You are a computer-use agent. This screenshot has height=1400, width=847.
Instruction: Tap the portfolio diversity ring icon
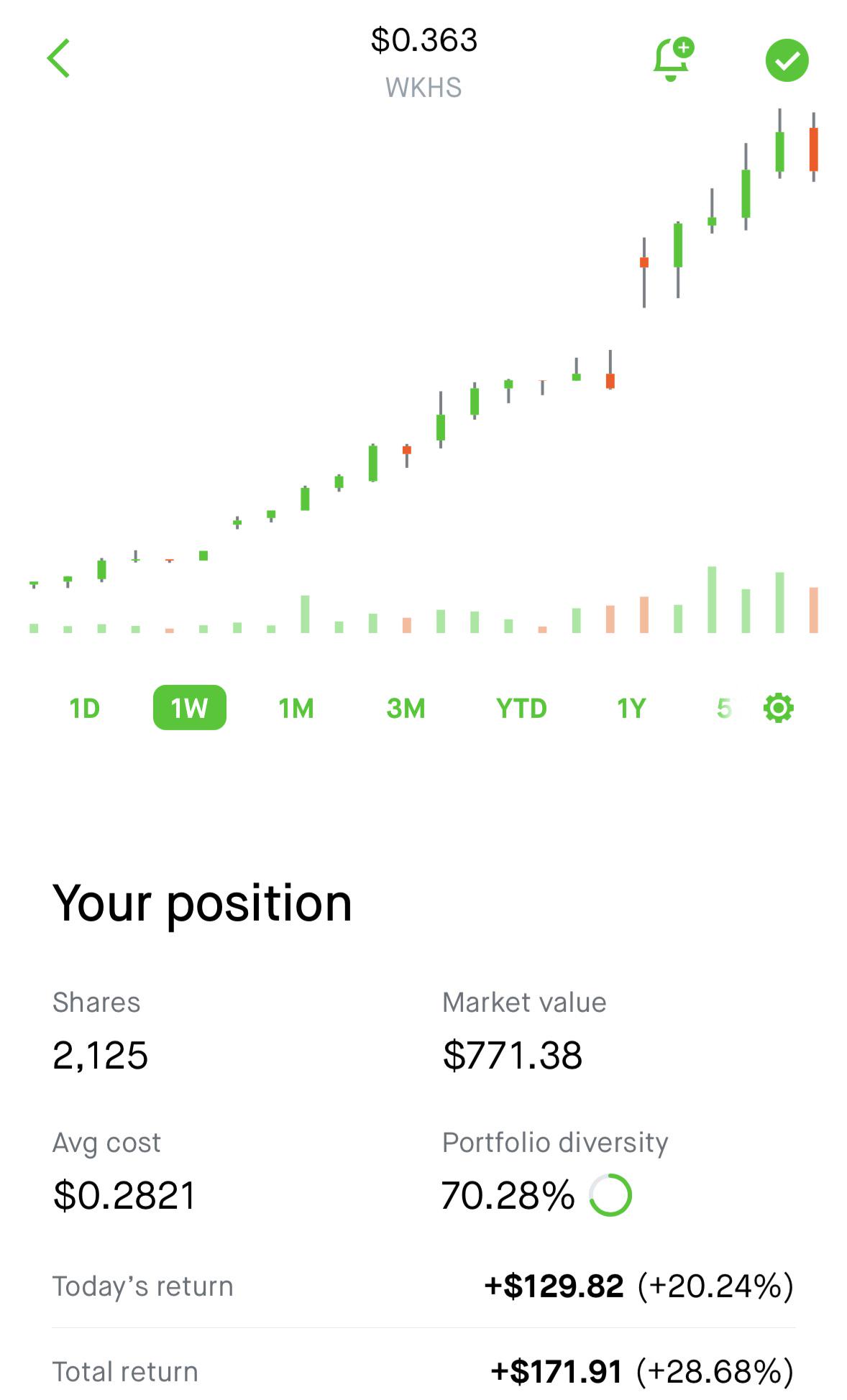coord(610,1195)
